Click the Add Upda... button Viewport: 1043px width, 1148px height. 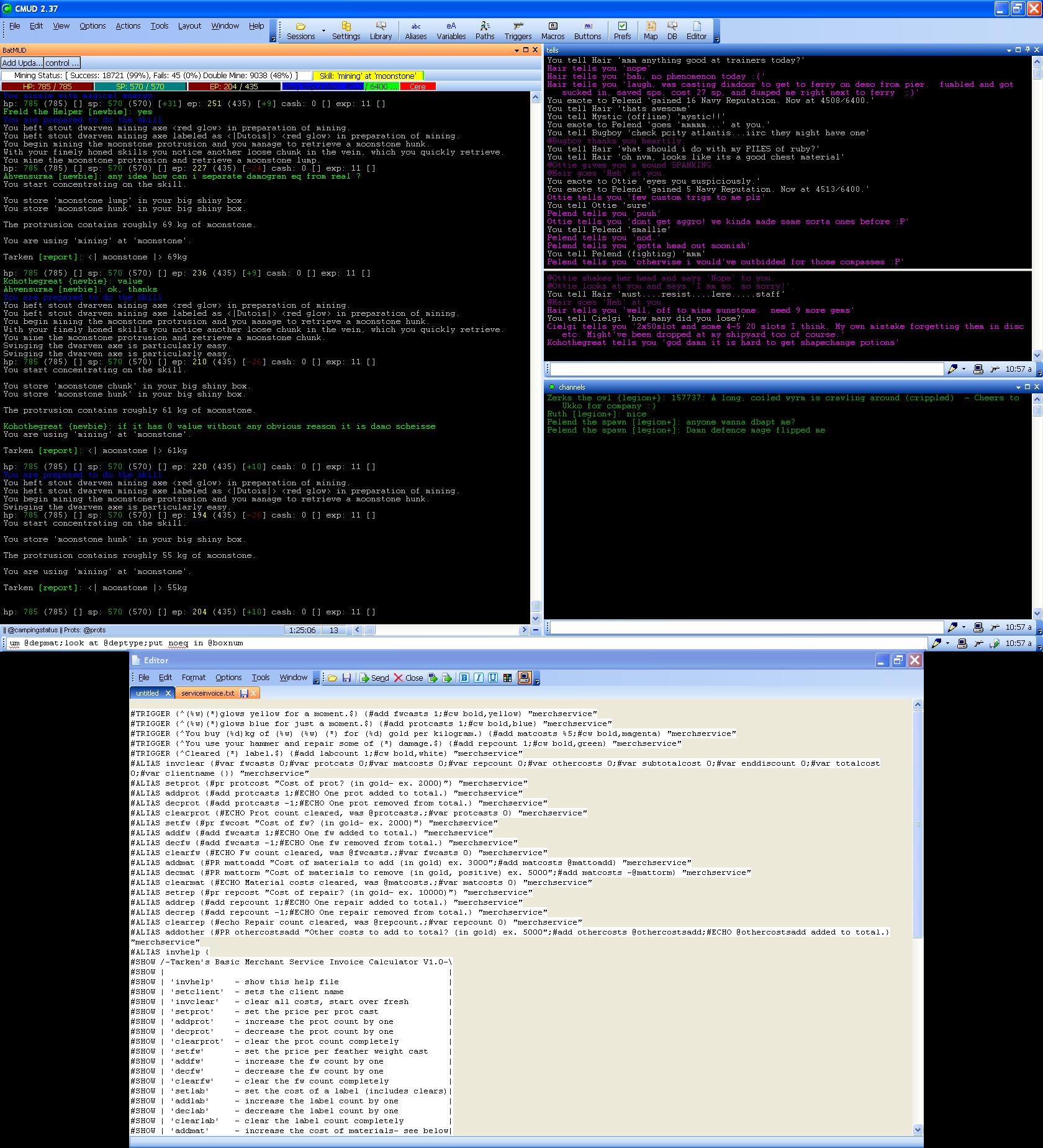coord(22,63)
